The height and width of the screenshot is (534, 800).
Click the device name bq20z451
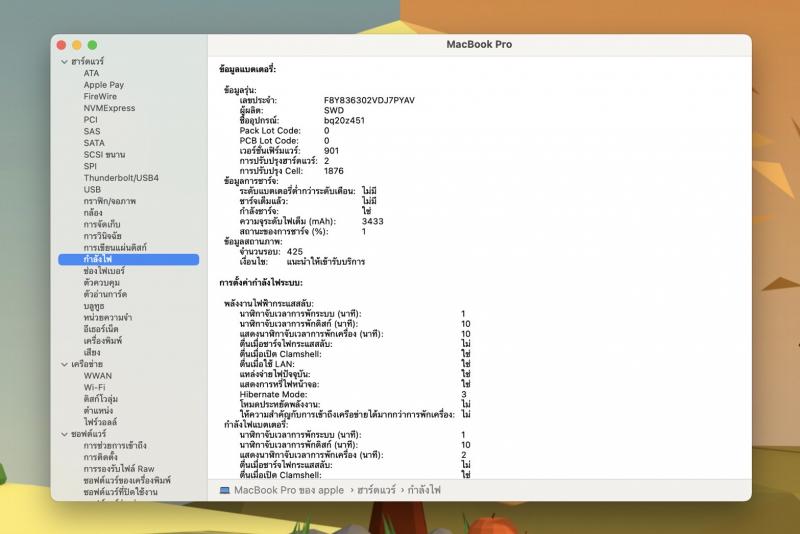click(x=344, y=120)
